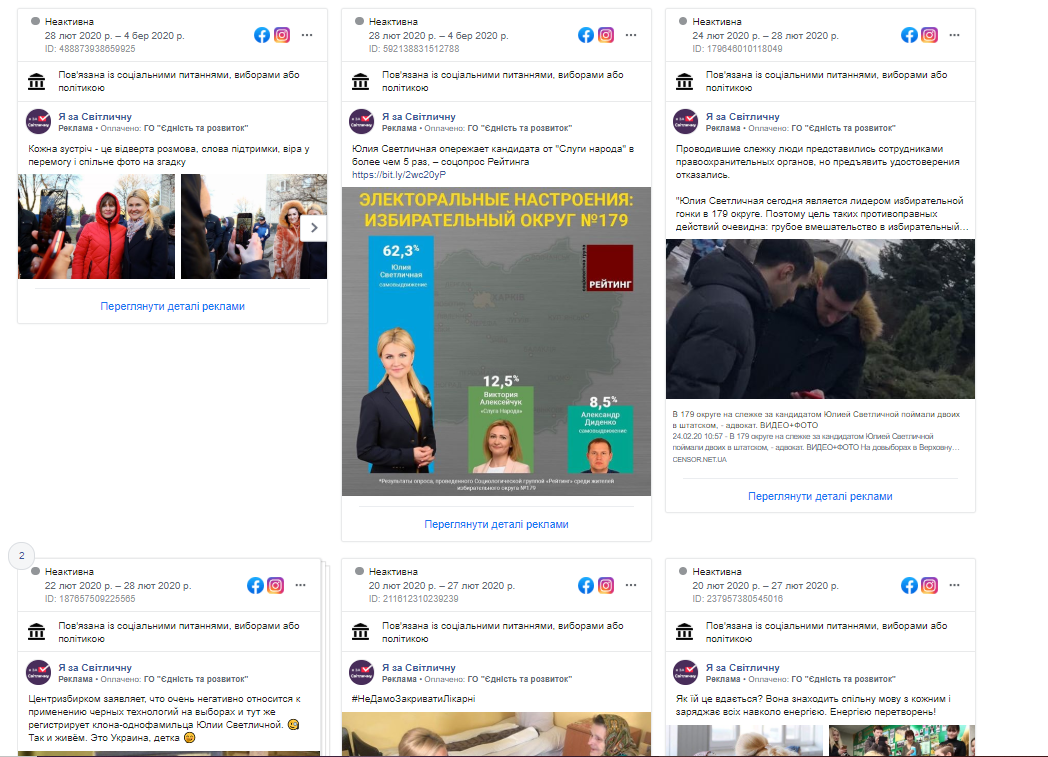1048x757 pixels.
Task: Click the number 2 versions badge
Action: pyautogui.click(x=21, y=556)
